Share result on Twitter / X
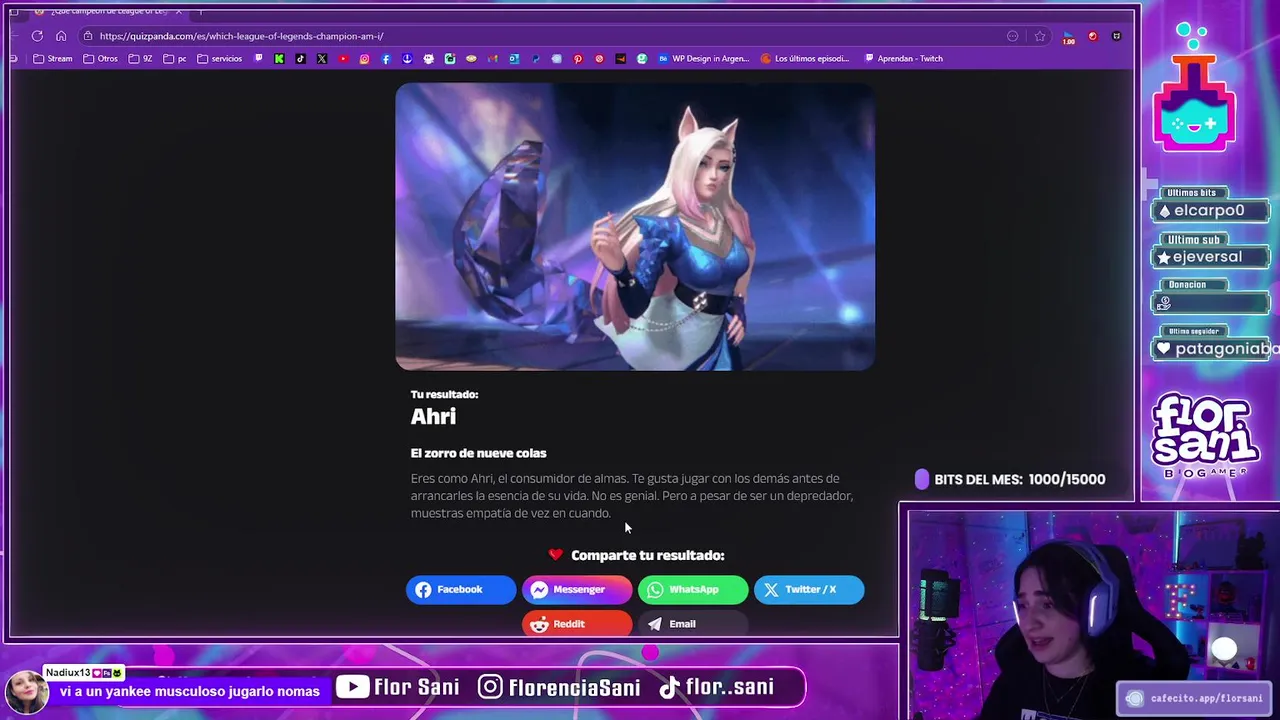Viewport: 1280px width, 720px height. 809,590
